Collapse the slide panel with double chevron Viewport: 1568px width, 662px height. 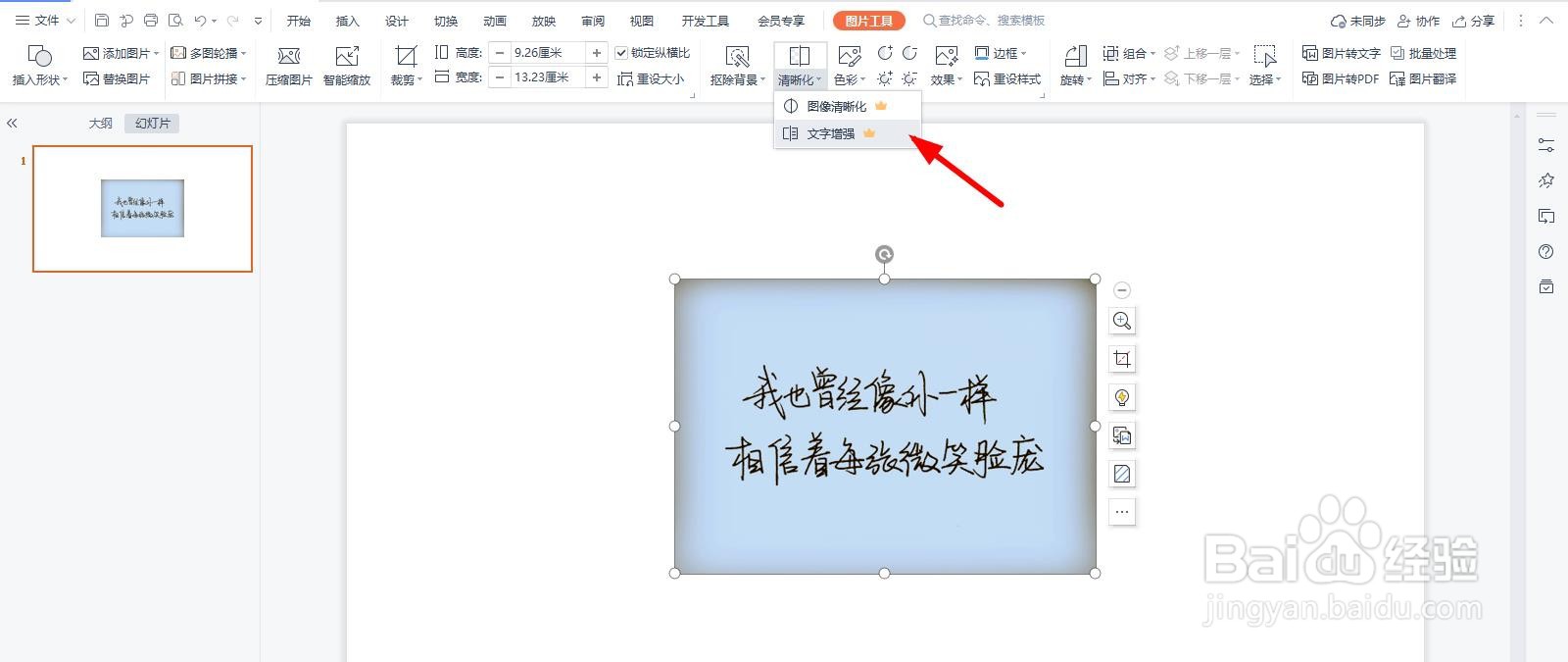pyautogui.click(x=12, y=124)
